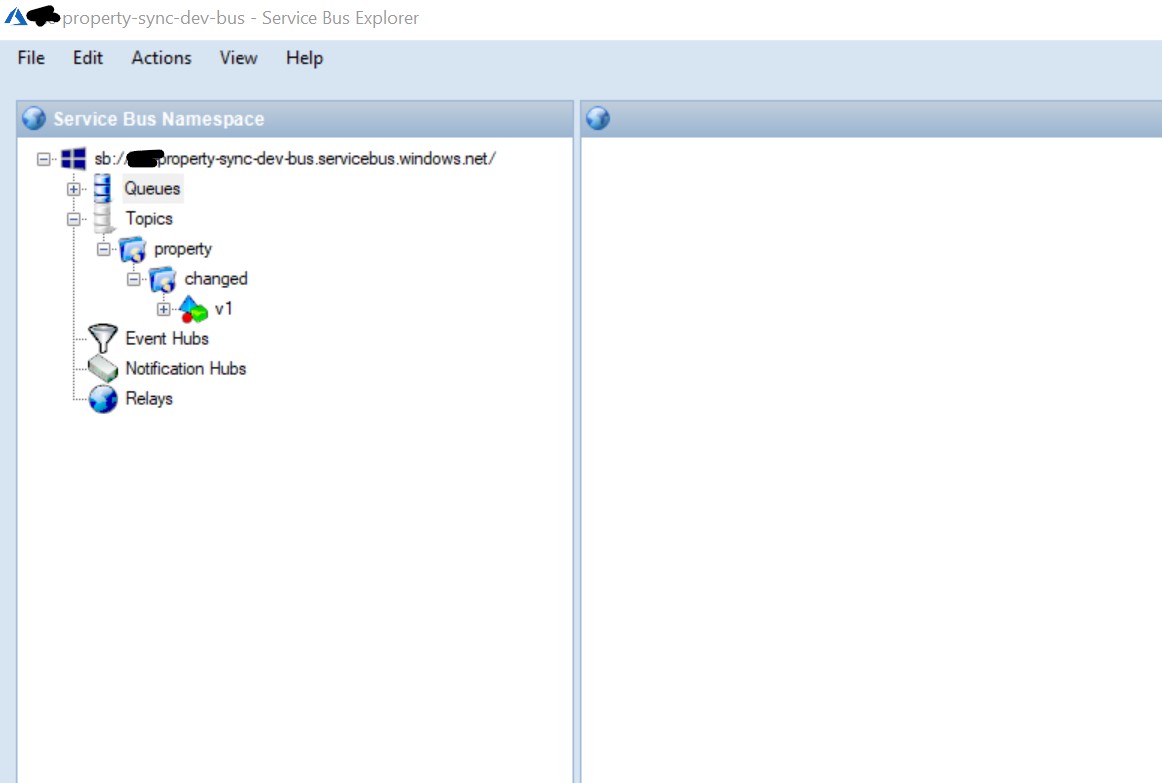Collapse the Topics tree node
Image resolution: width=1162 pixels, height=783 pixels.
(73, 219)
